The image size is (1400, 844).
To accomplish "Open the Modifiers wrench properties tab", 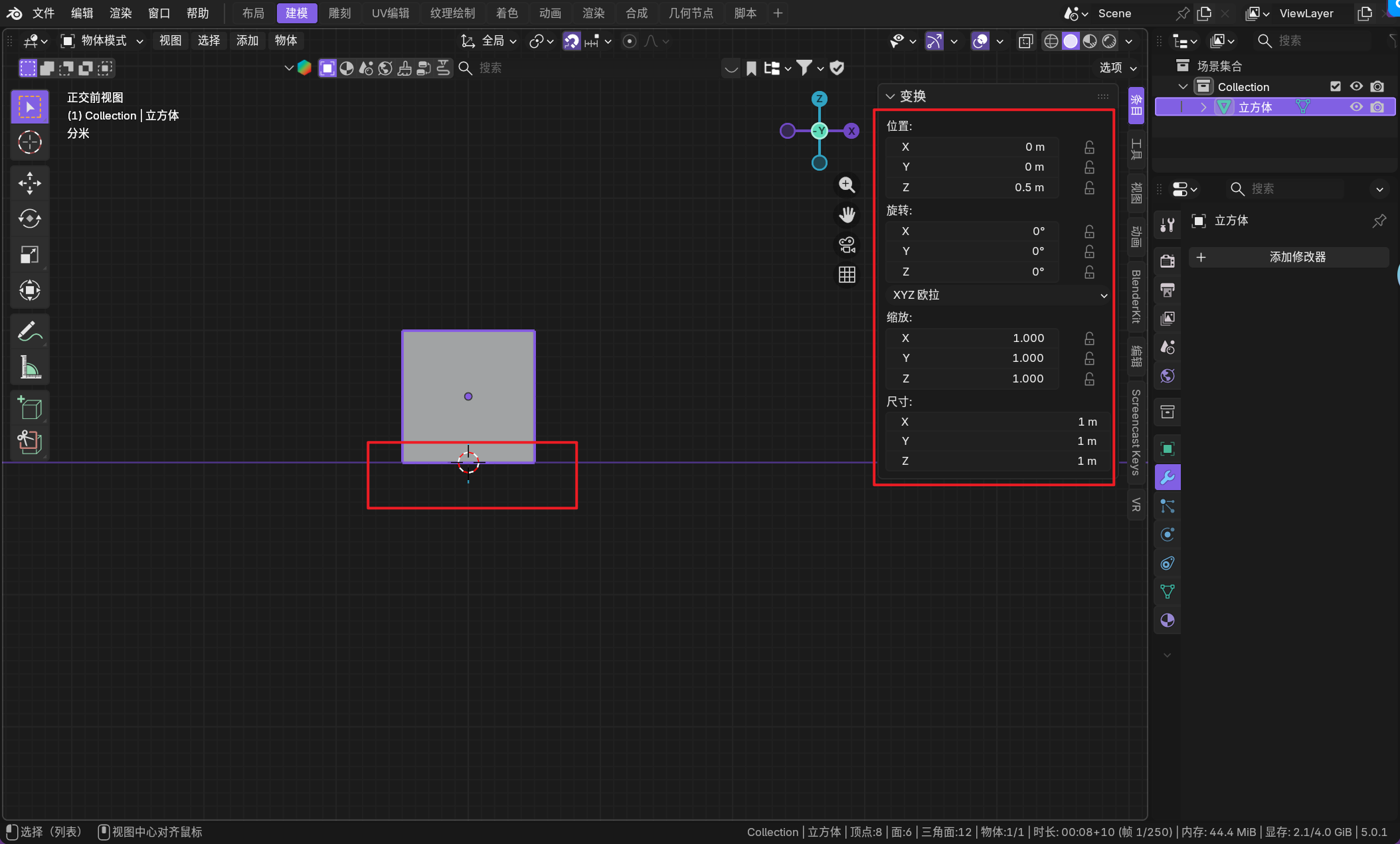I will click(1167, 477).
